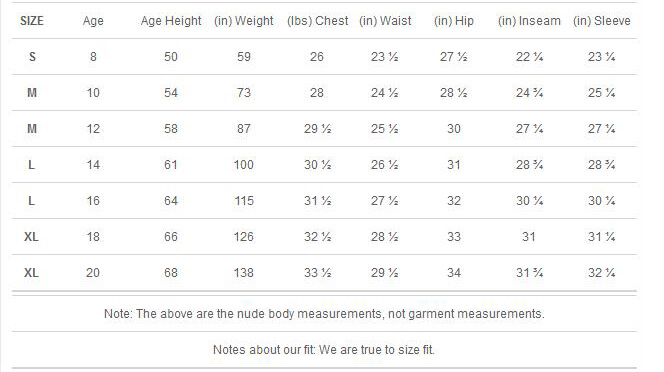The height and width of the screenshot is (372, 664).
Task: Select the S size row label
Action: pos(32,57)
